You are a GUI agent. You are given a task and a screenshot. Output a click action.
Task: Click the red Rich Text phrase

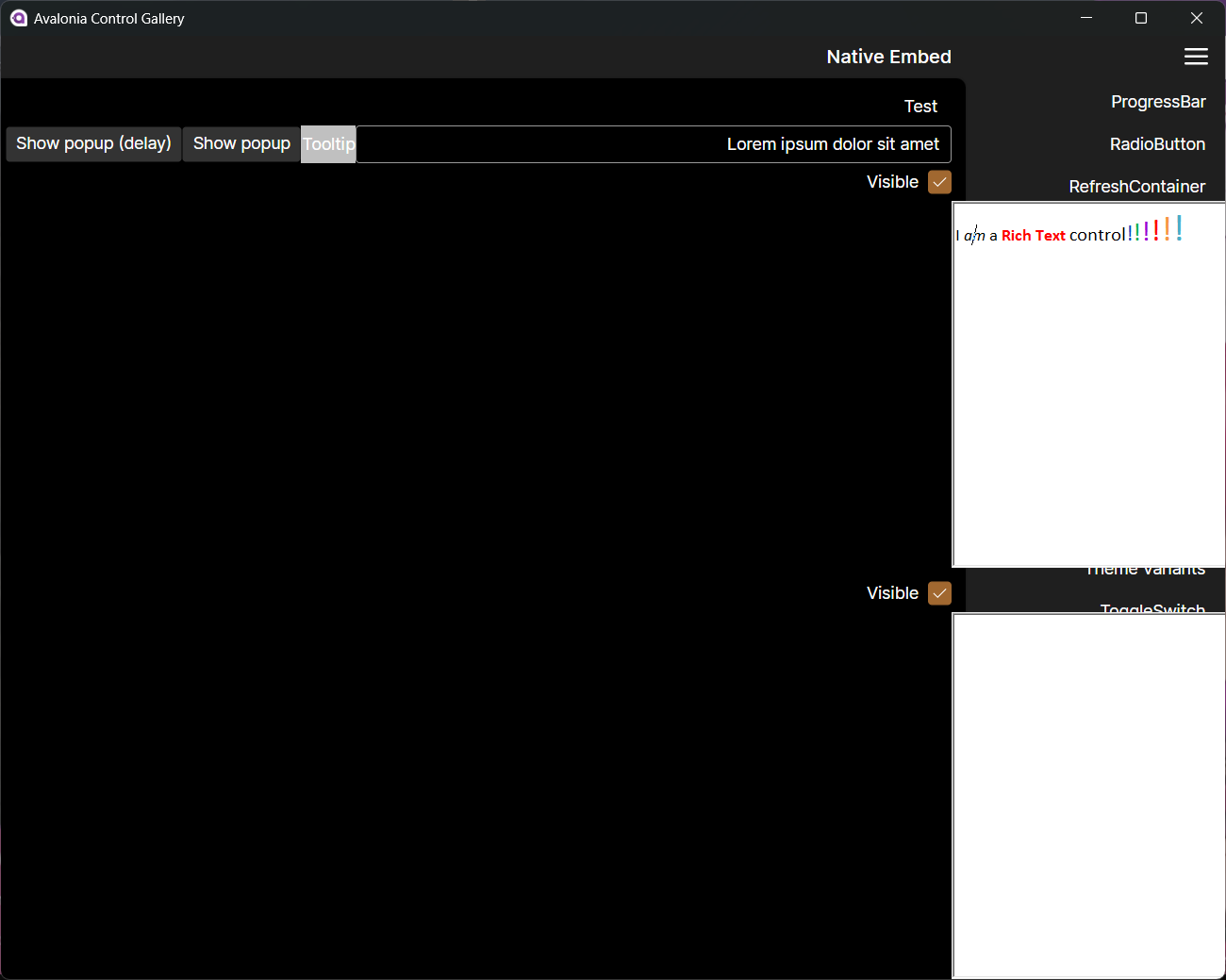(x=1034, y=235)
